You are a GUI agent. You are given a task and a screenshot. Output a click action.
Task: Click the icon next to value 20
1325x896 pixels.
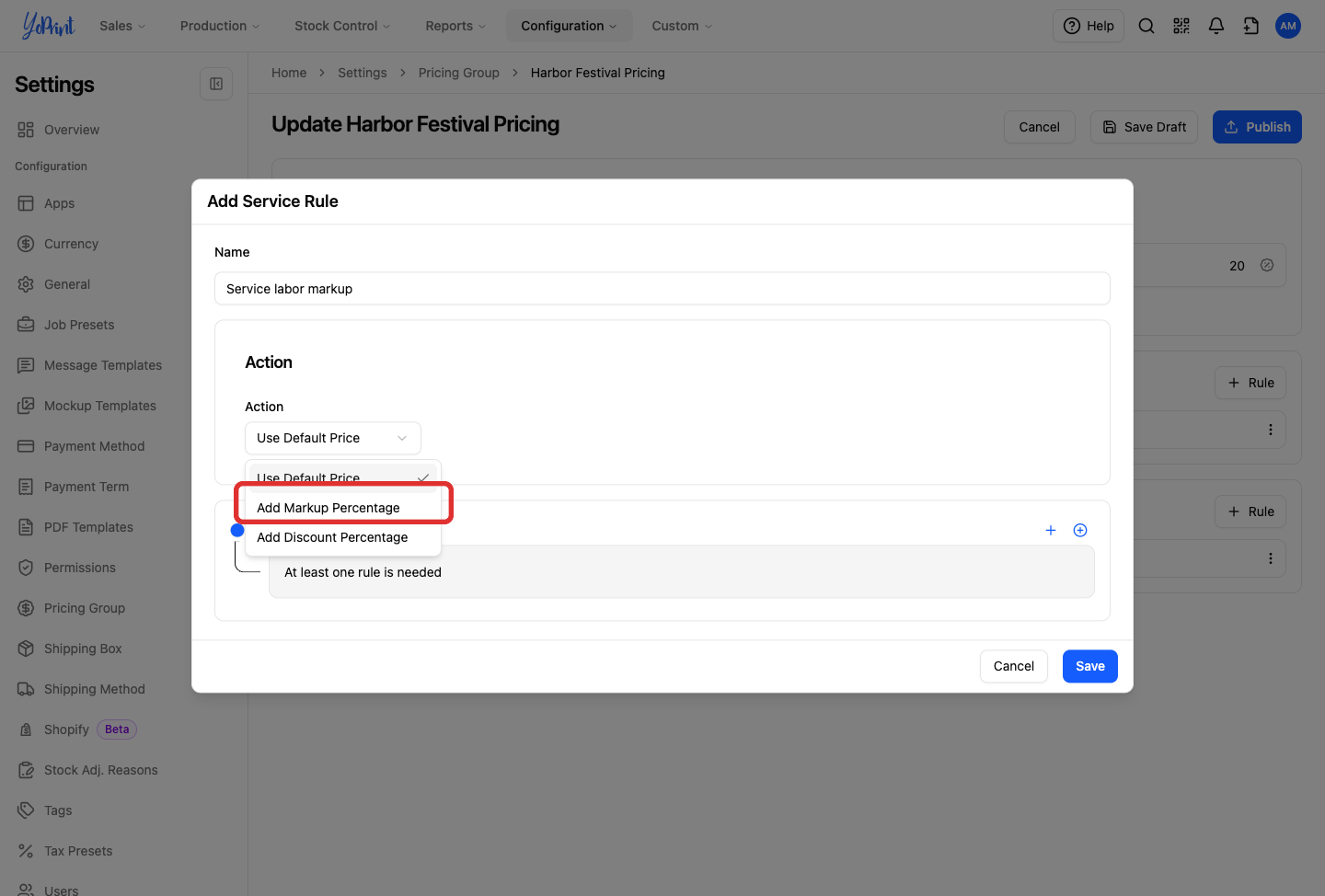tap(1267, 265)
